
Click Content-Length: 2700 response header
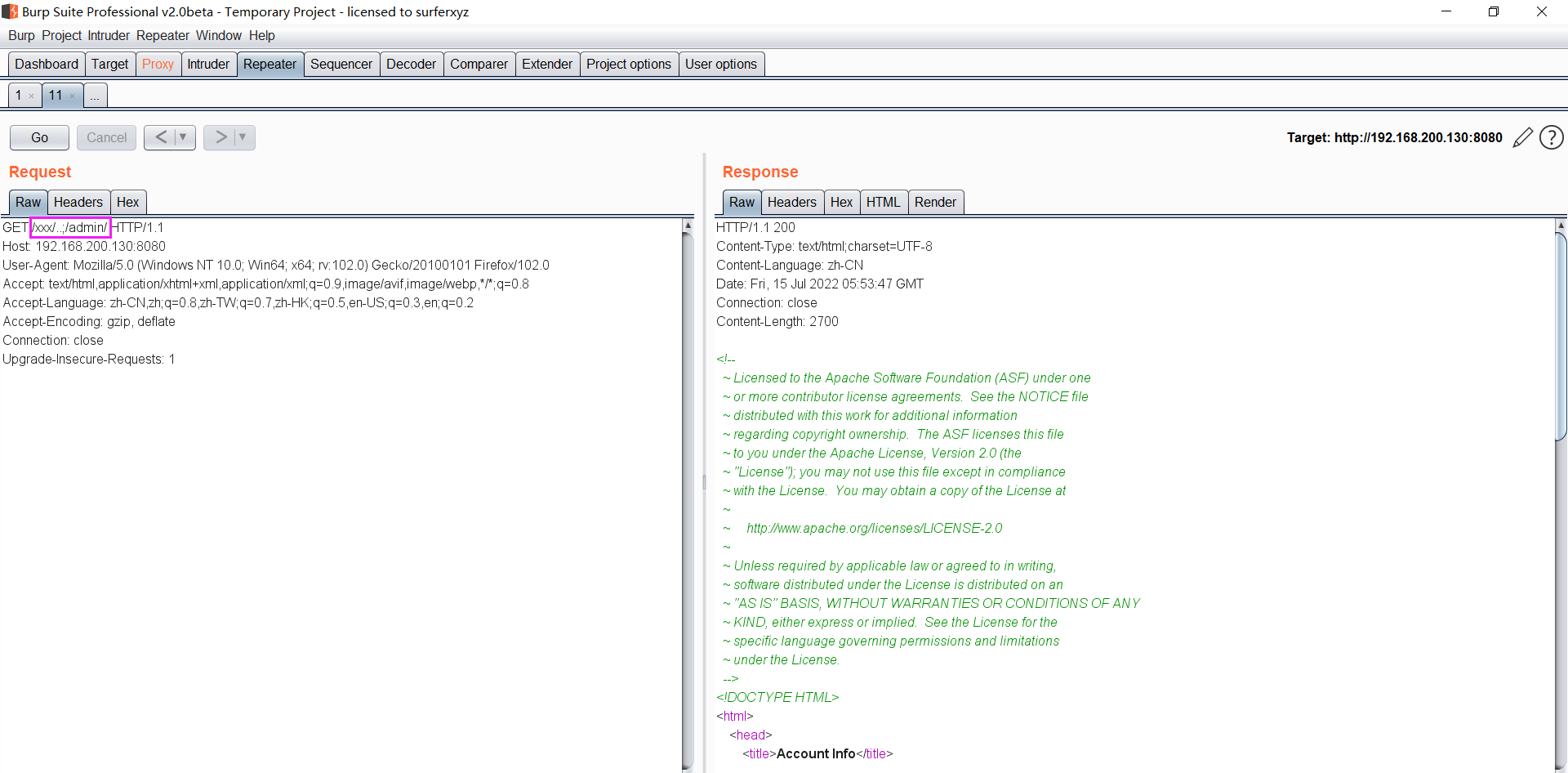click(x=777, y=321)
